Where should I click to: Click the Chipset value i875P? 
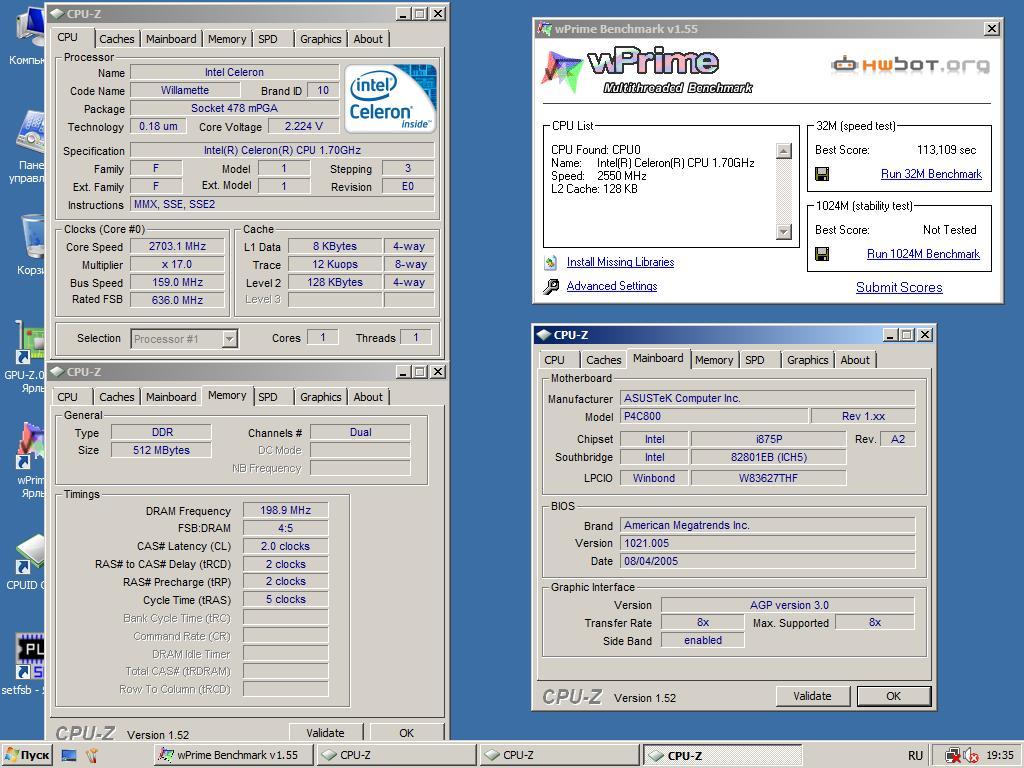pyautogui.click(x=769, y=439)
